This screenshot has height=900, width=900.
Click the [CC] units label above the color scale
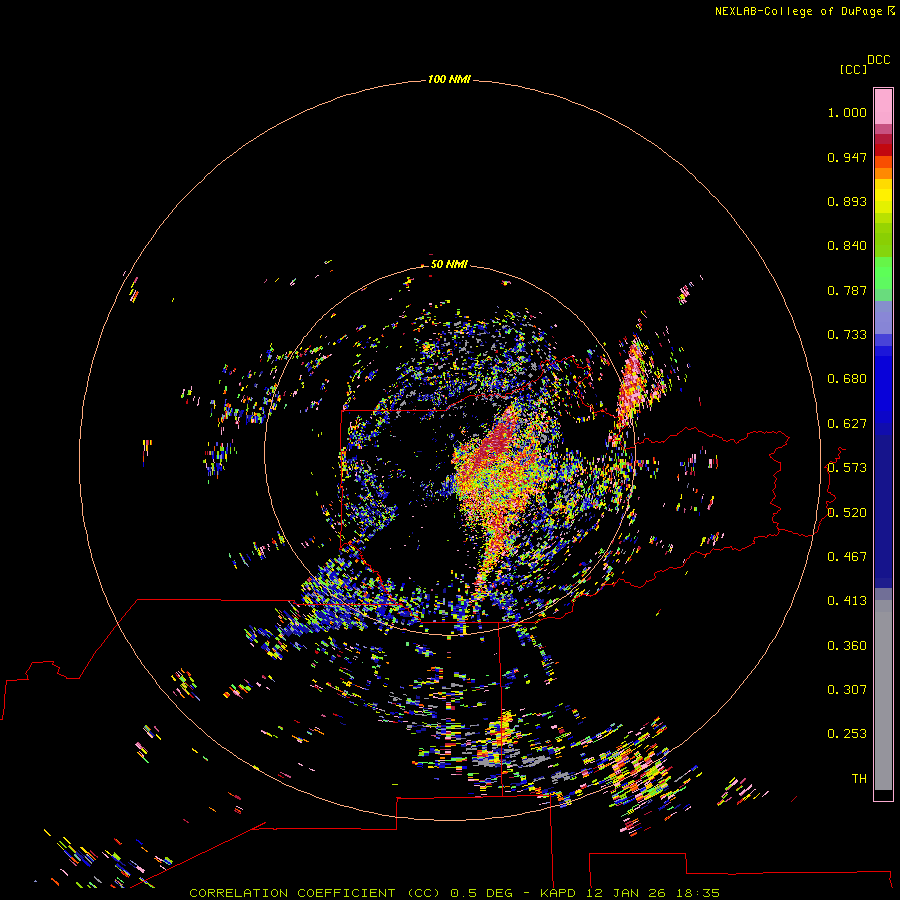click(853, 69)
